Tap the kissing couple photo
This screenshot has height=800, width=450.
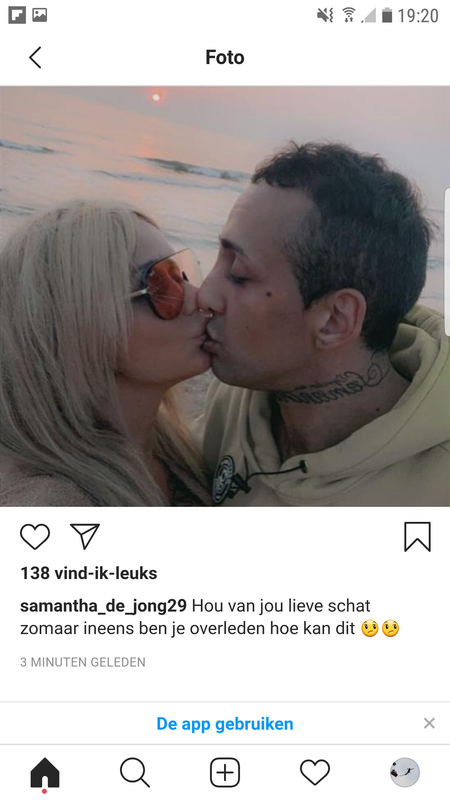coord(225,296)
